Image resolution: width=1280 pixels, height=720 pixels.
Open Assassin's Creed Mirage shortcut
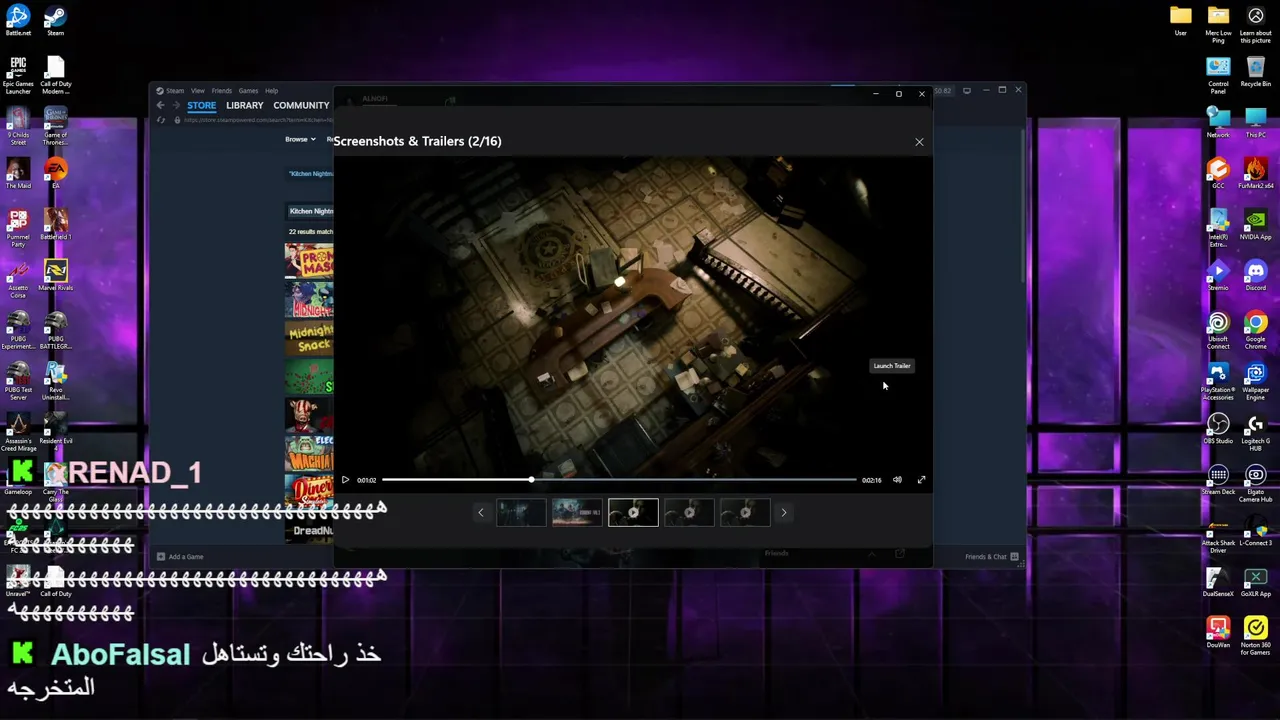[x=18, y=432]
